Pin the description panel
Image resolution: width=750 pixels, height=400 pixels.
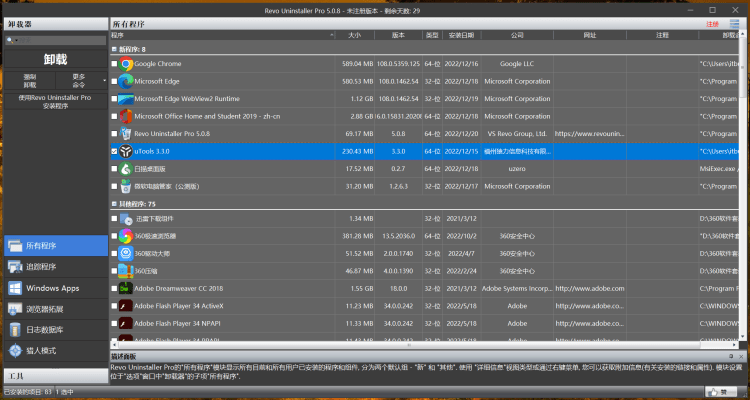point(731,356)
